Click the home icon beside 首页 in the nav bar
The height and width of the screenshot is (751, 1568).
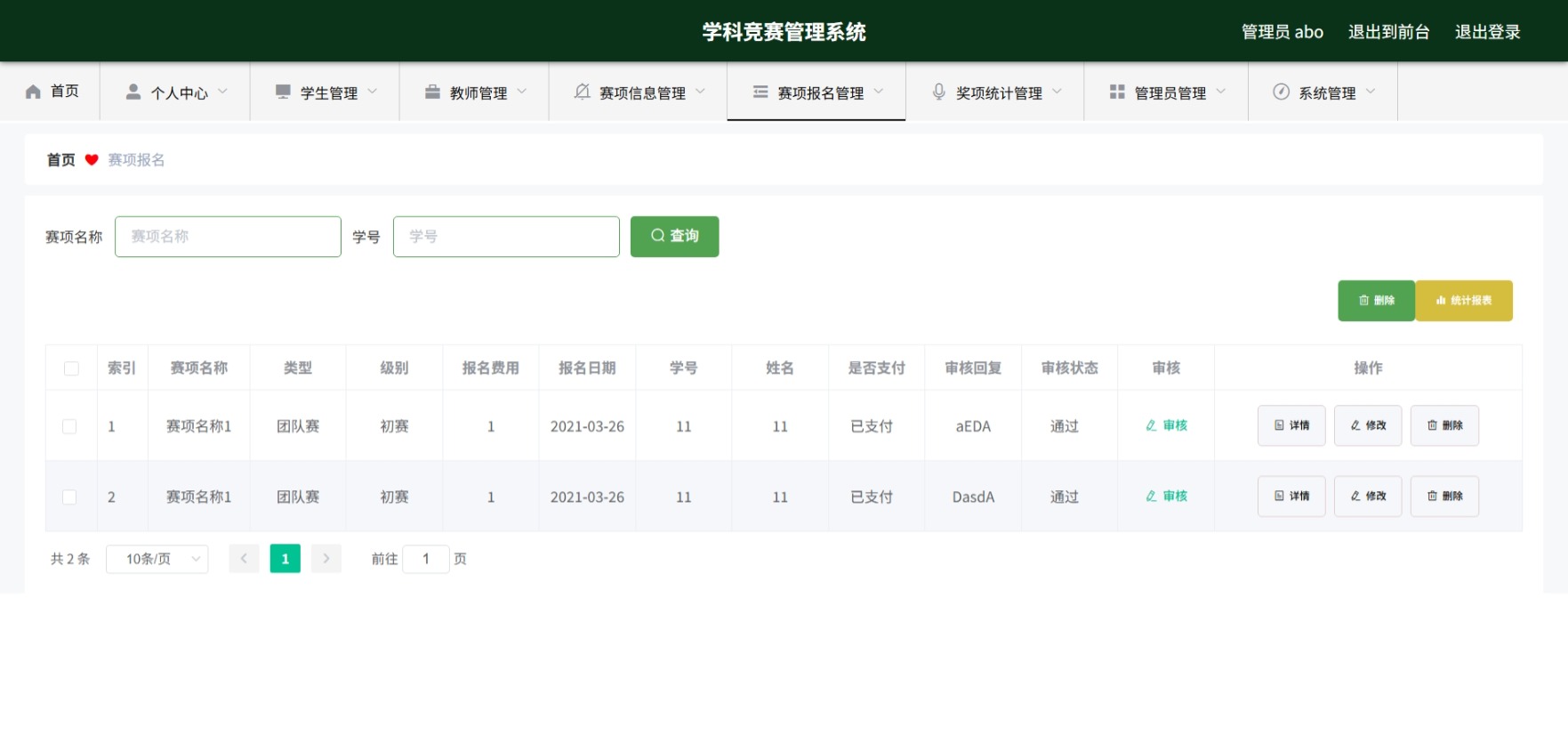tap(33, 92)
